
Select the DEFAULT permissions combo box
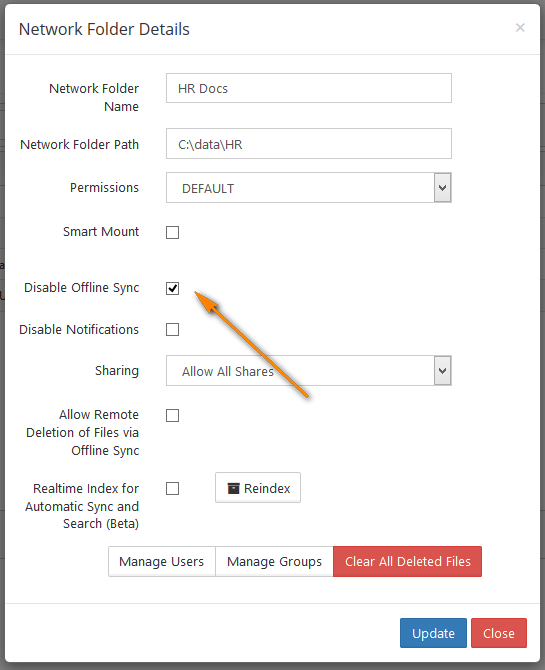[309, 188]
